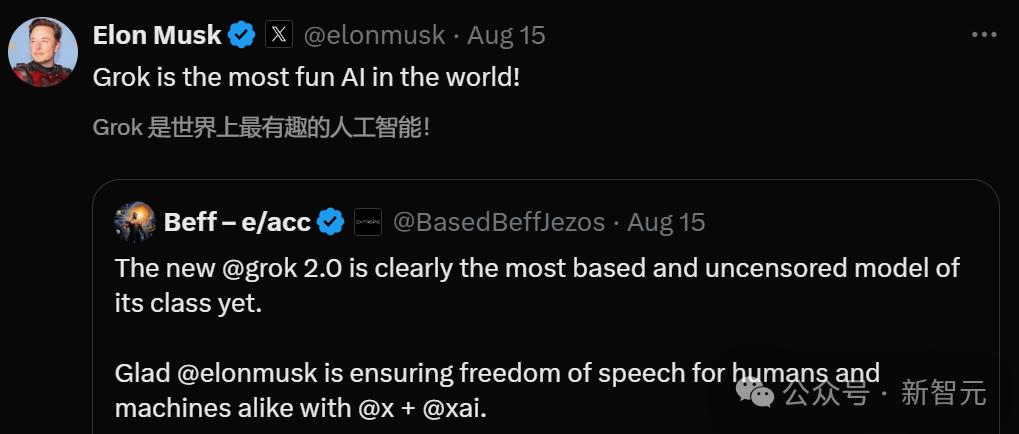Screen dimensions: 1019x434
Task: Click the @BasedBeffJezos handle
Action: pyautogui.click(x=498, y=222)
